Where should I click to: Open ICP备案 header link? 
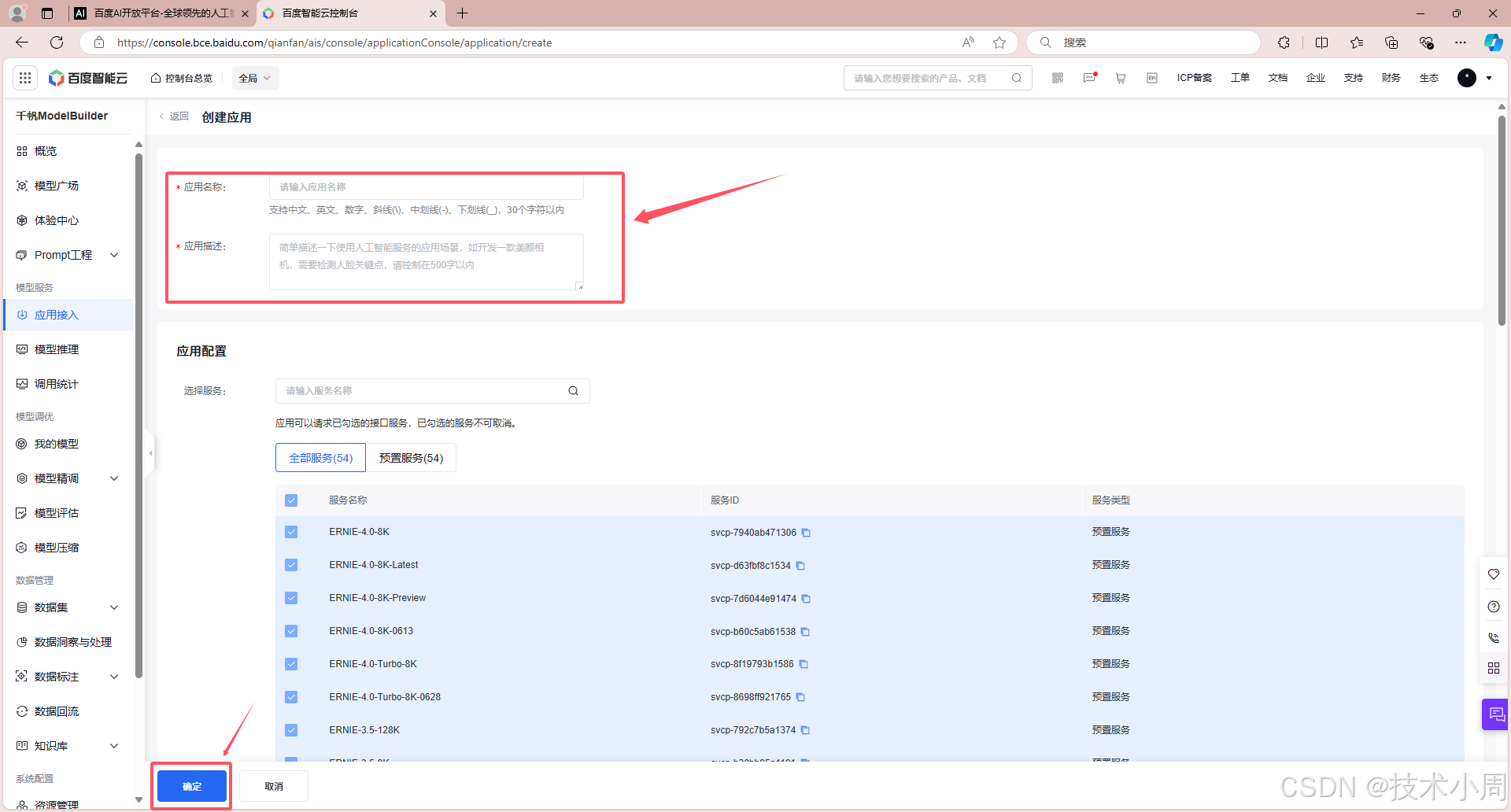pos(1195,78)
